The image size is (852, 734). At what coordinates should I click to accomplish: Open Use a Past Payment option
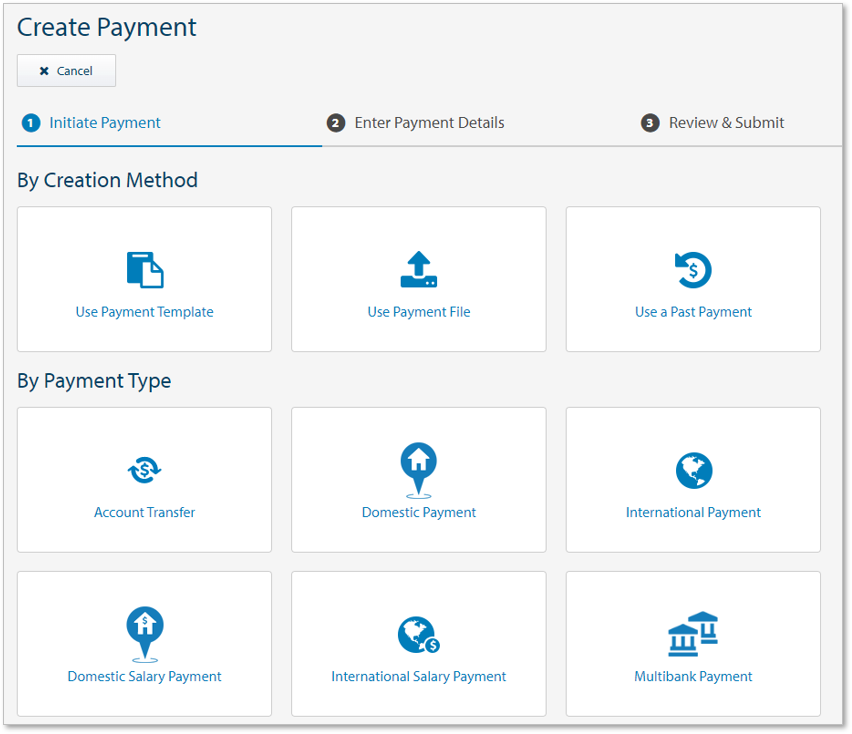point(693,279)
